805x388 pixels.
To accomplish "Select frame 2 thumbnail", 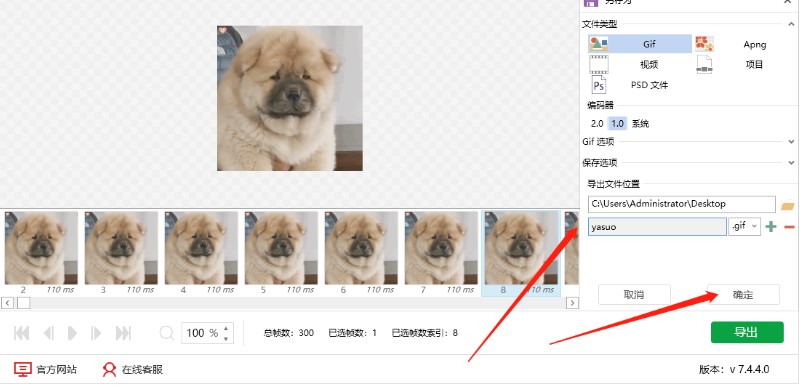I will 41,248.
